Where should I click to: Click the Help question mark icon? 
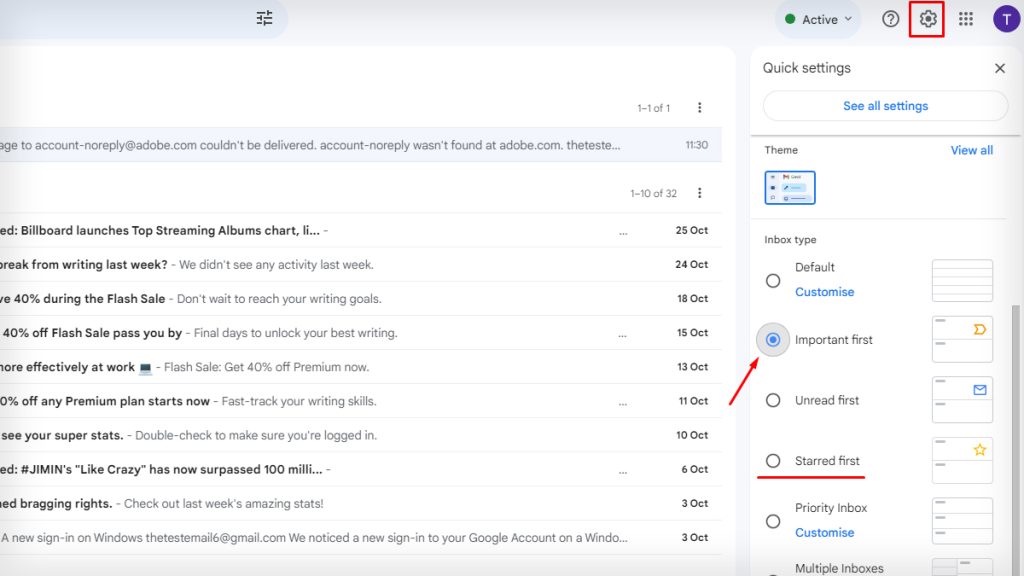(x=890, y=18)
